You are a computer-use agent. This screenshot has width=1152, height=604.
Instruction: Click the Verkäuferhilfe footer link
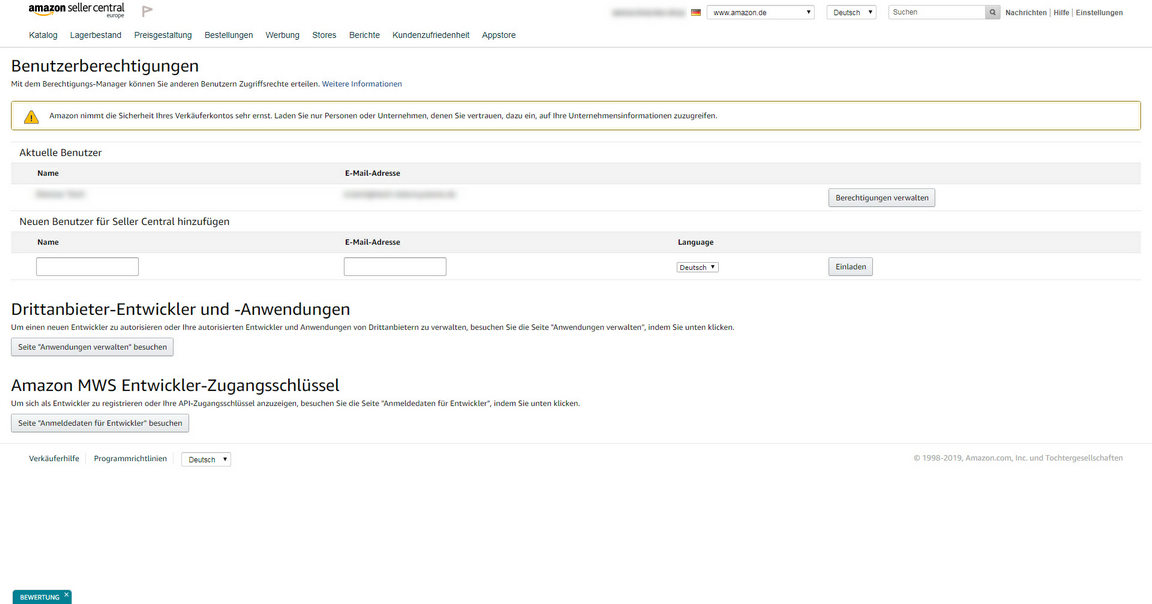pos(54,459)
